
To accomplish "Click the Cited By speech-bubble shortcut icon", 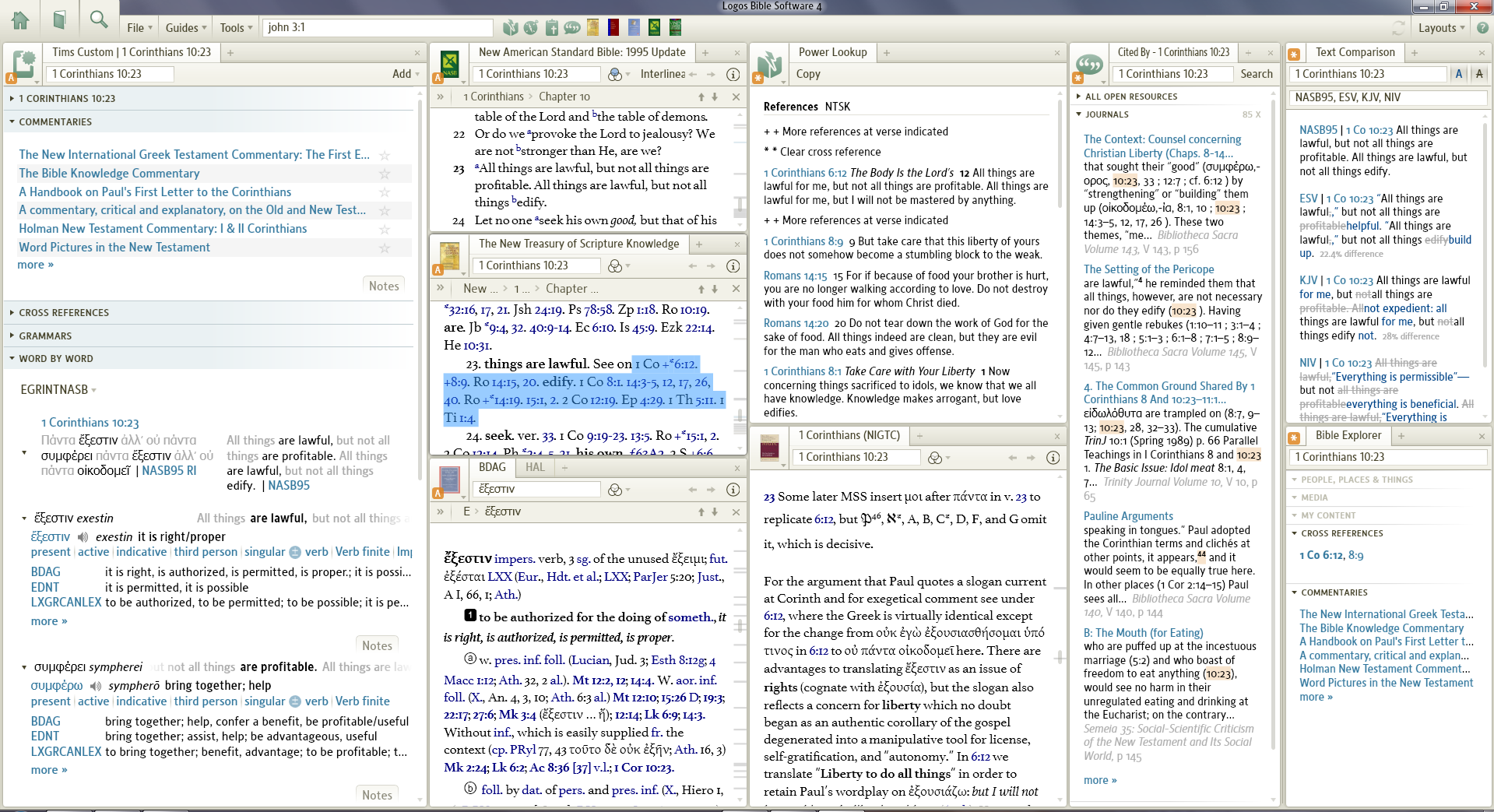I will [572, 28].
